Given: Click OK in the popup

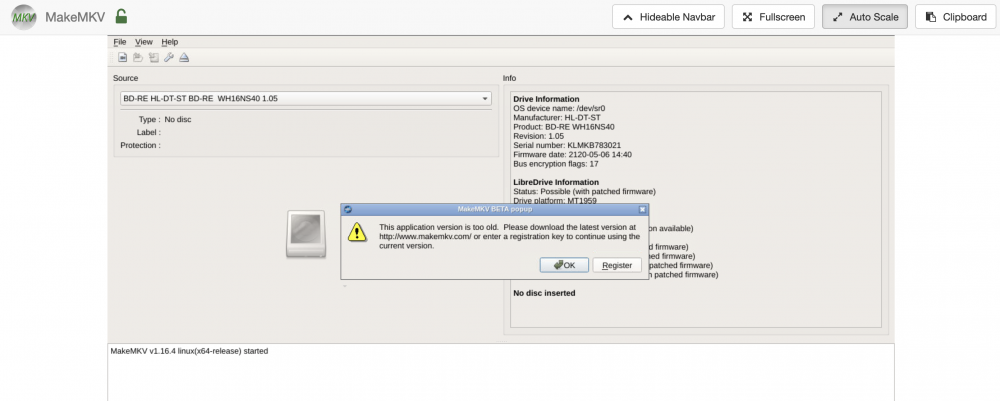Looking at the screenshot, I should [x=564, y=265].
